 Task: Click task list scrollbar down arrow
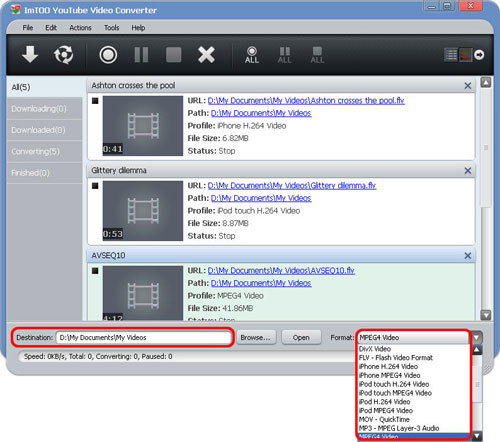coord(486,315)
